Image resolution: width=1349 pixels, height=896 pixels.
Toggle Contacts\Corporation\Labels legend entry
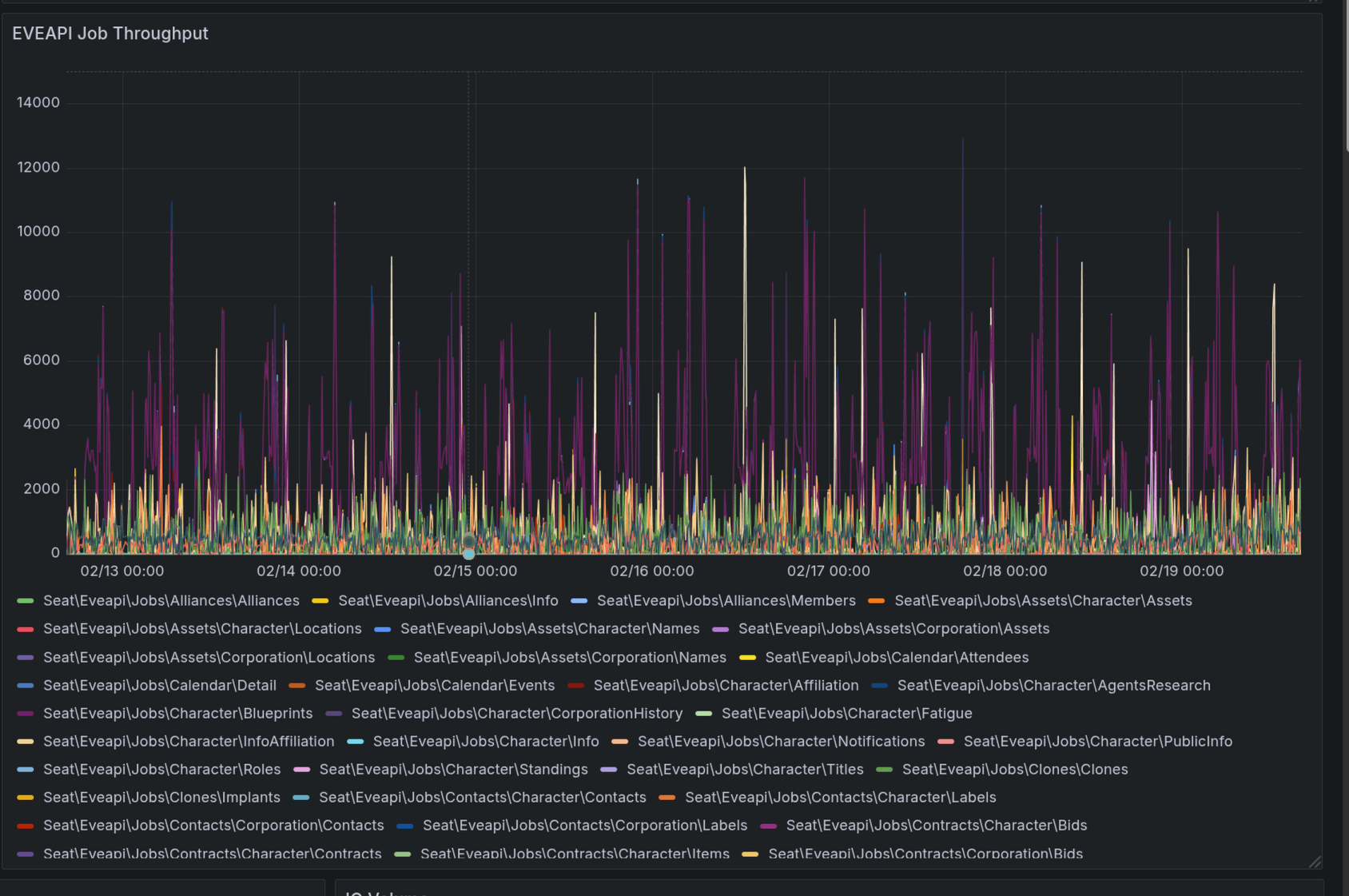(x=584, y=826)
